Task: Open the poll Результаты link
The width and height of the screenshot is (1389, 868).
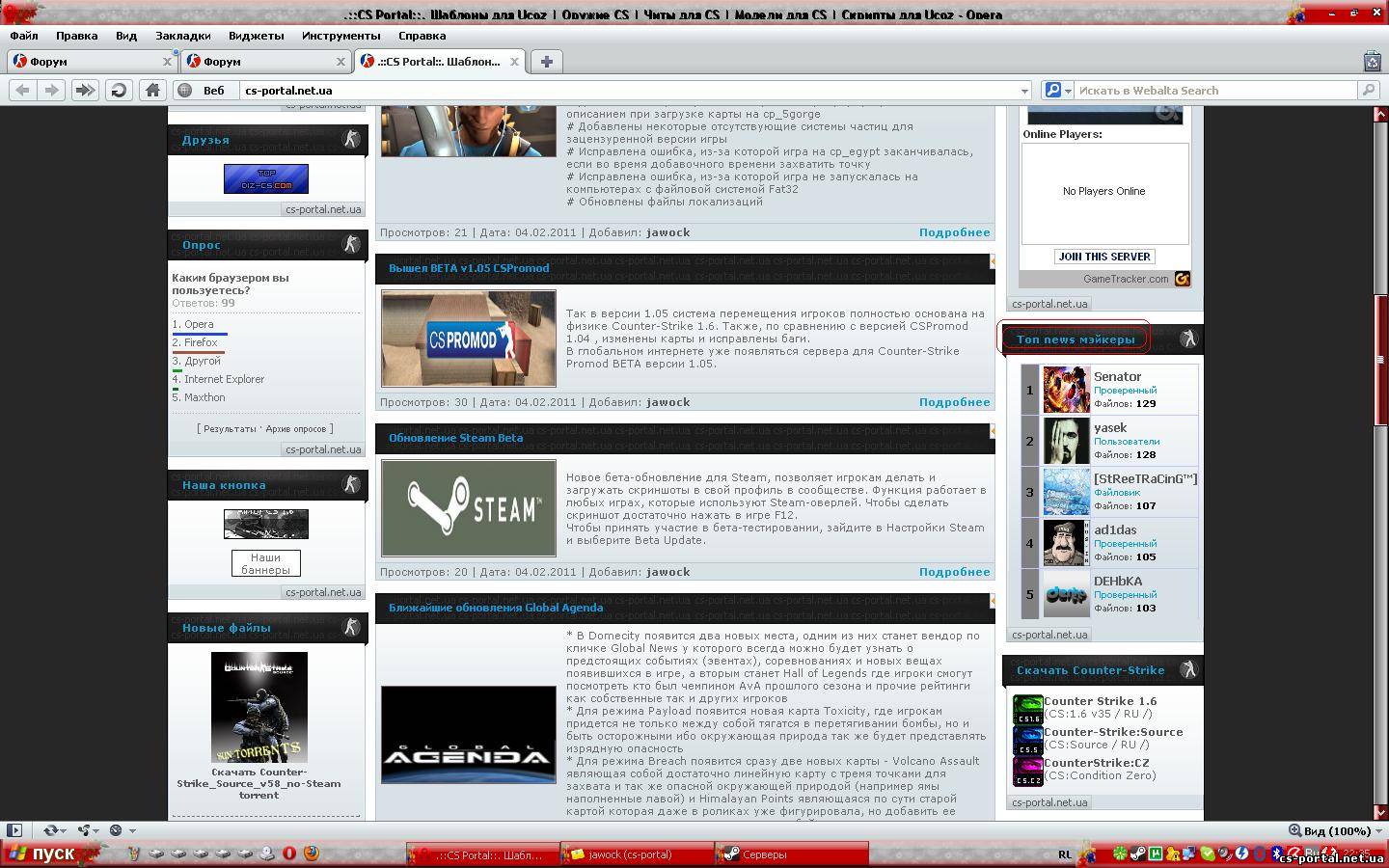Action: coord(230,428)
